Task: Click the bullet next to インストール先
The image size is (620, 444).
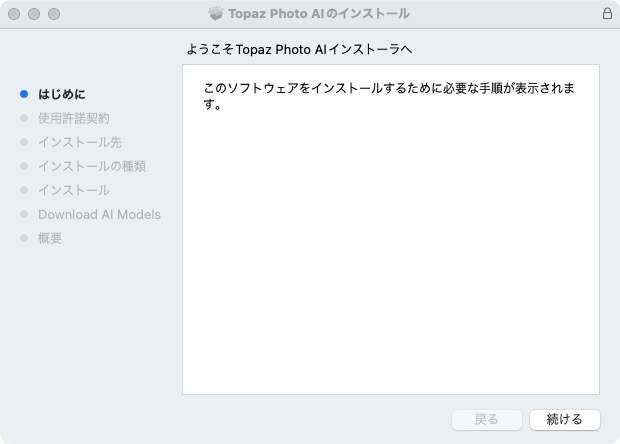Action: point(24,142)
